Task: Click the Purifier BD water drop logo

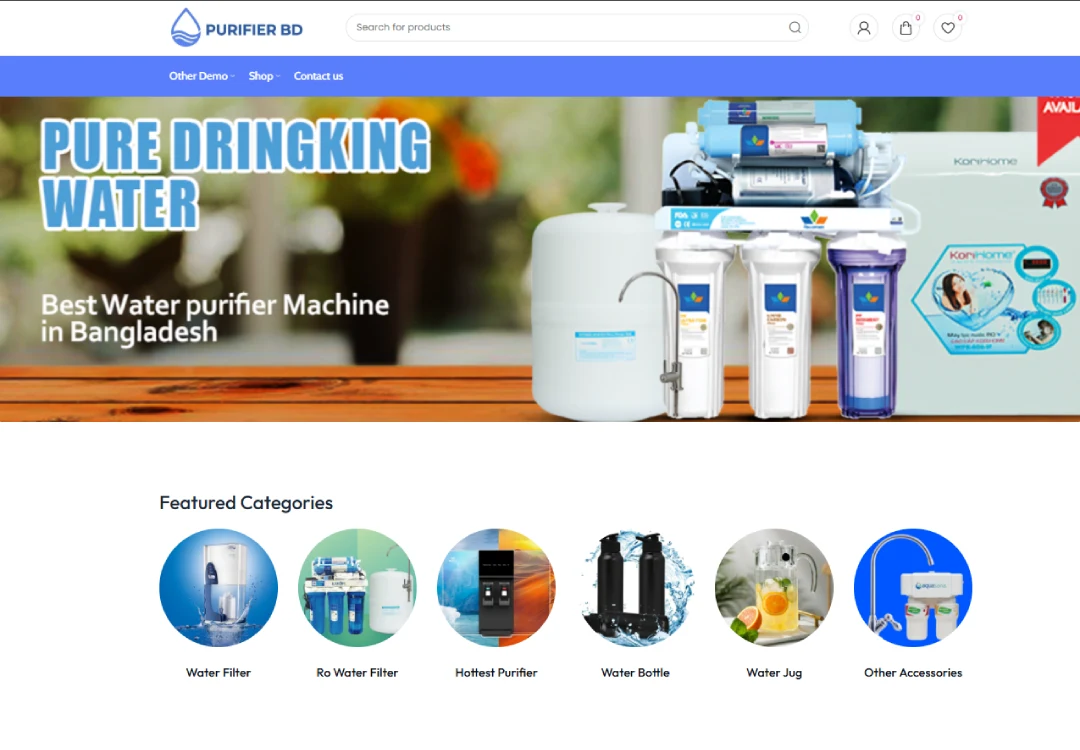Action: tap(186, 28)
